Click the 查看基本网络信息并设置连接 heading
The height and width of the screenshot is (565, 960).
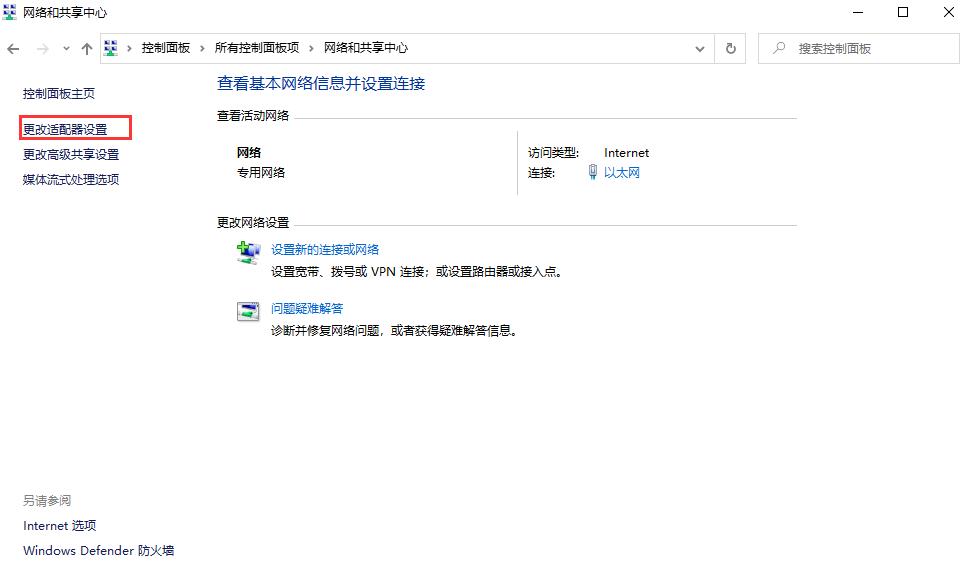click(x=321, y=83)
